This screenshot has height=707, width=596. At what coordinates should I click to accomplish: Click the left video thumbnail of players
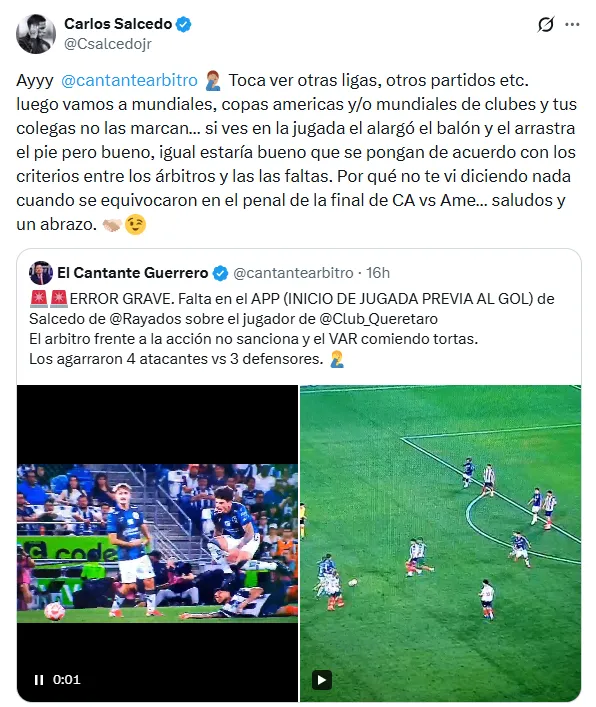pyautogui.click(x=157, y=543)
